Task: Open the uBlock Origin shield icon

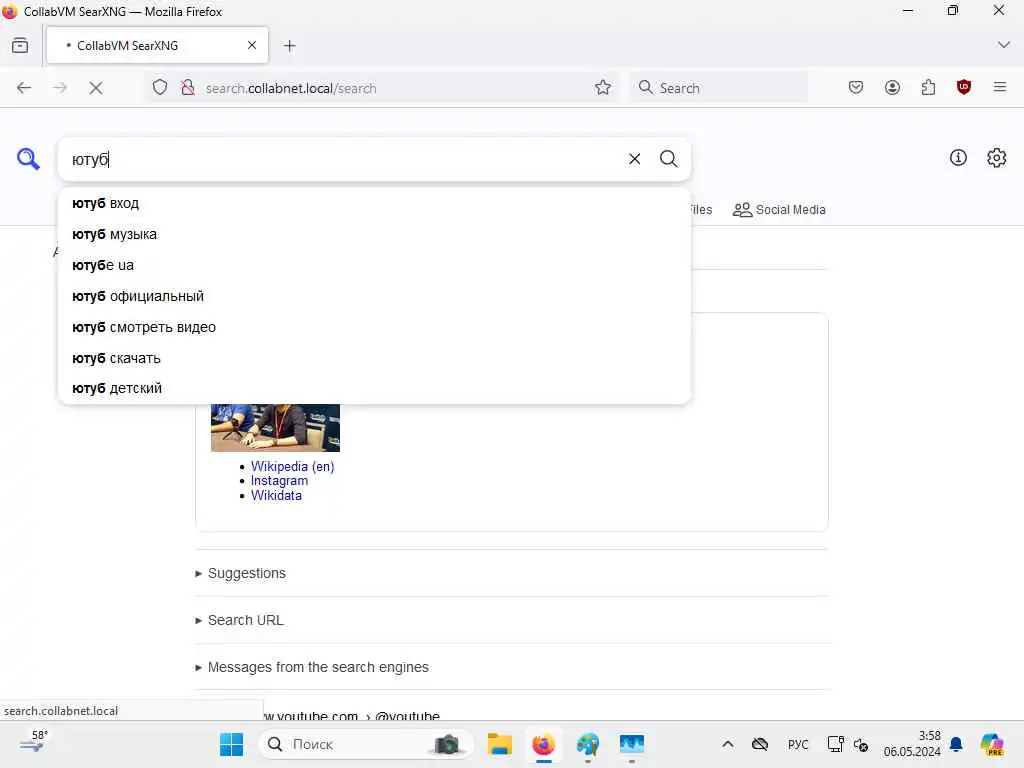Action: coord(964,88)
